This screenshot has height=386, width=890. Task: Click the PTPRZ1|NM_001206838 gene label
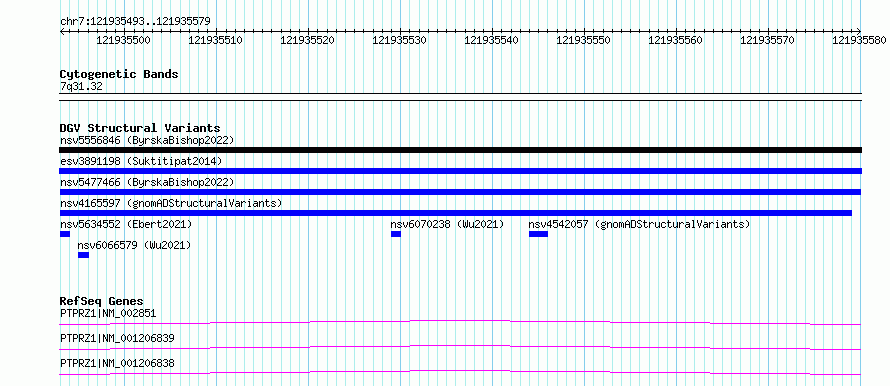tap(117, 363)
